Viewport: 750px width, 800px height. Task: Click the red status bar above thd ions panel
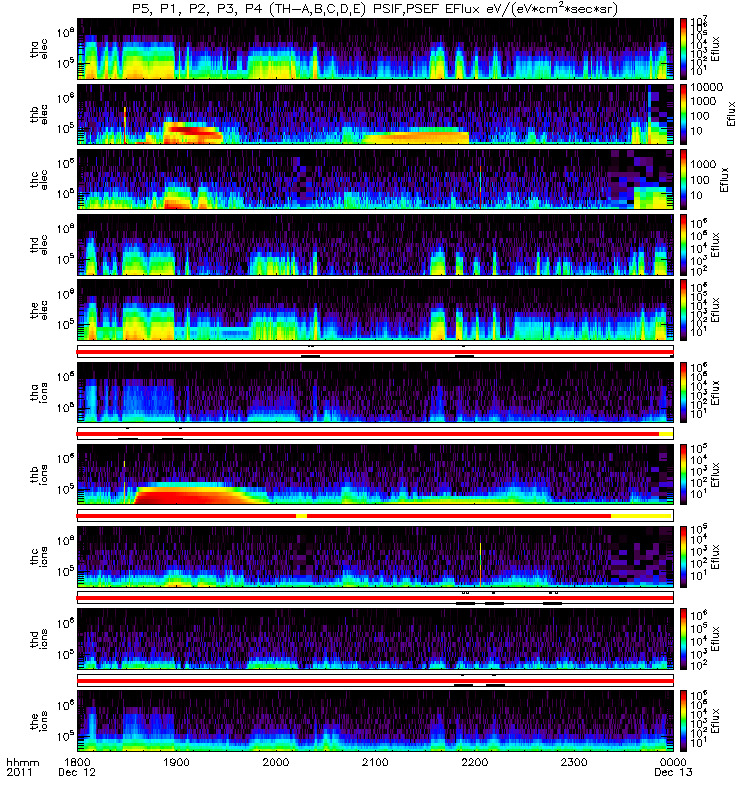point(375,597)
